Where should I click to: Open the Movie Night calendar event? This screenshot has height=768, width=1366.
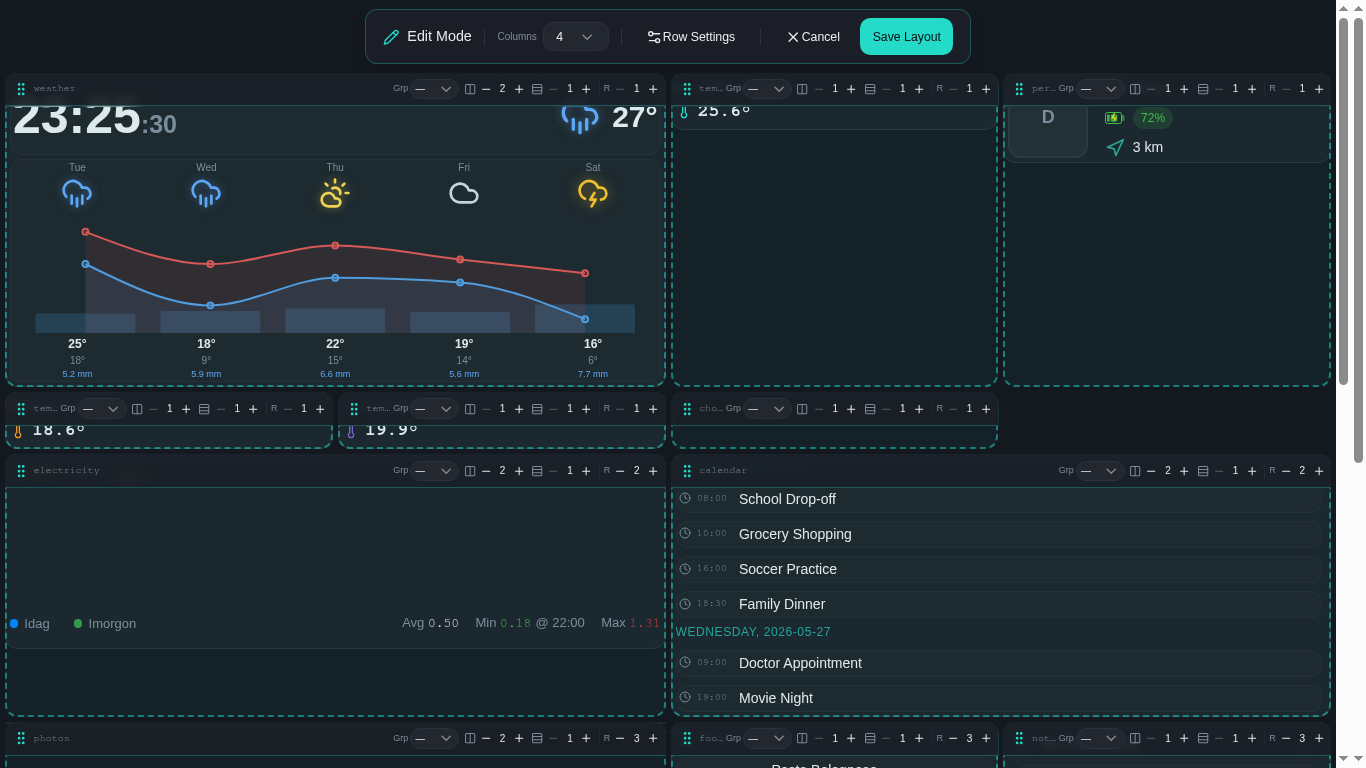tap(1000, 698)
